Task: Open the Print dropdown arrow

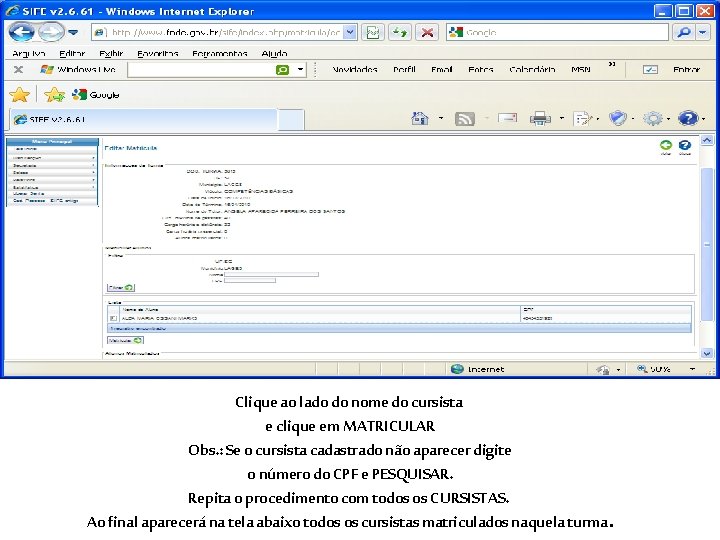Action: (562, 119)
